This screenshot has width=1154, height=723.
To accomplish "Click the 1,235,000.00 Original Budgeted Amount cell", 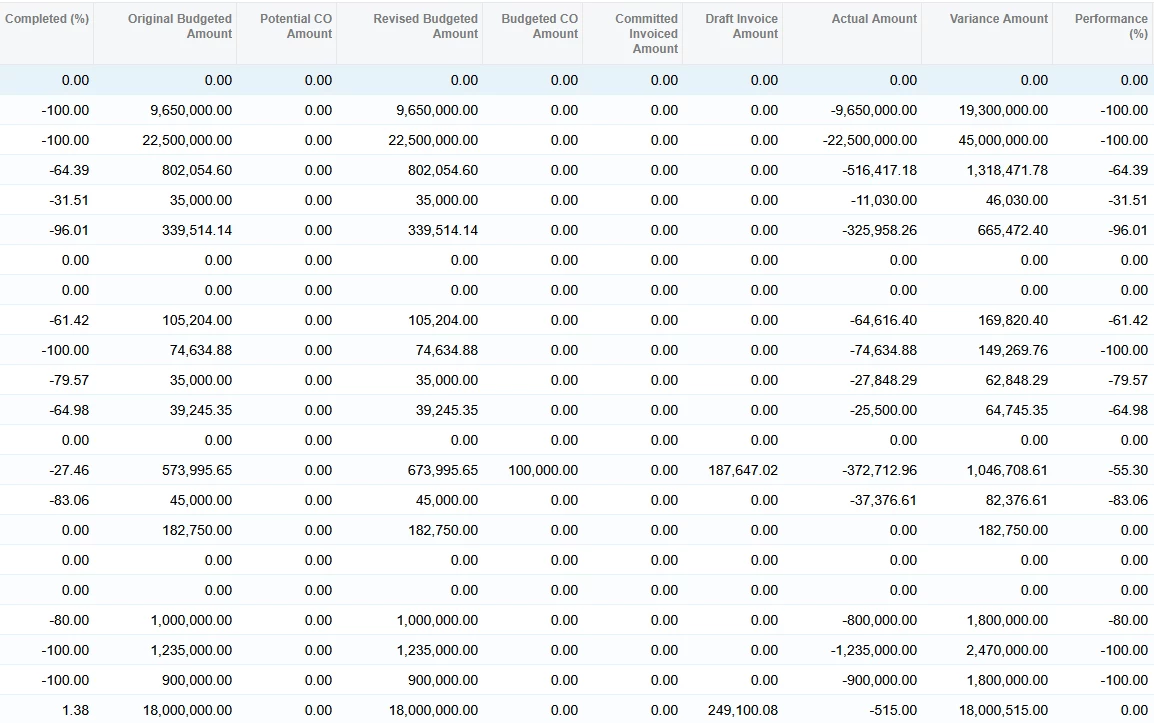I will click(191, 651).
